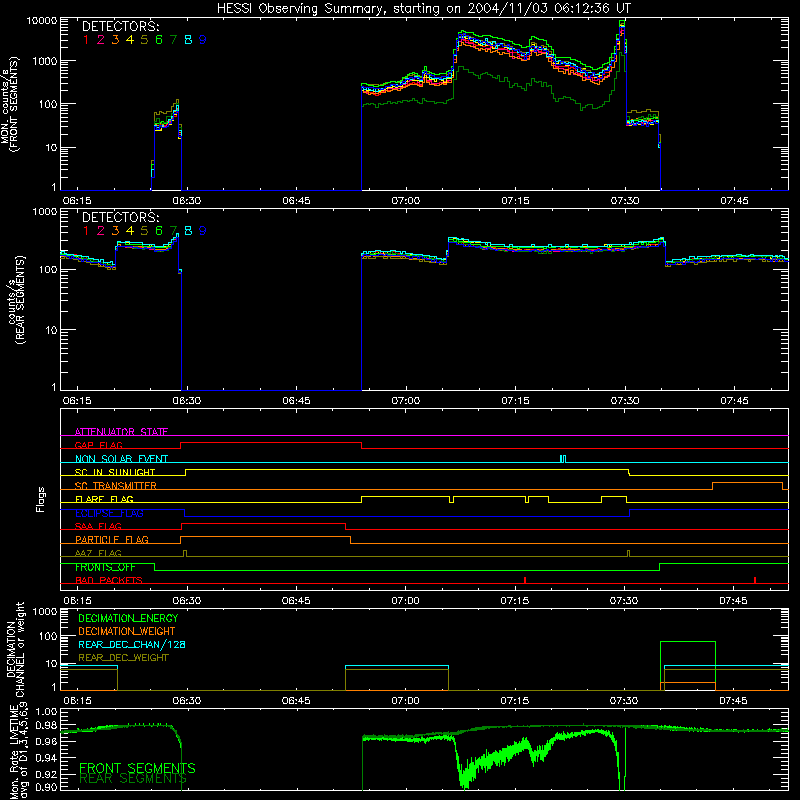Viewport: 800px width, 800px height.
Task: Click the REAR_DEC_CHAN/128 legend entry
Action: pyautogui.click(x=132, y=644)
